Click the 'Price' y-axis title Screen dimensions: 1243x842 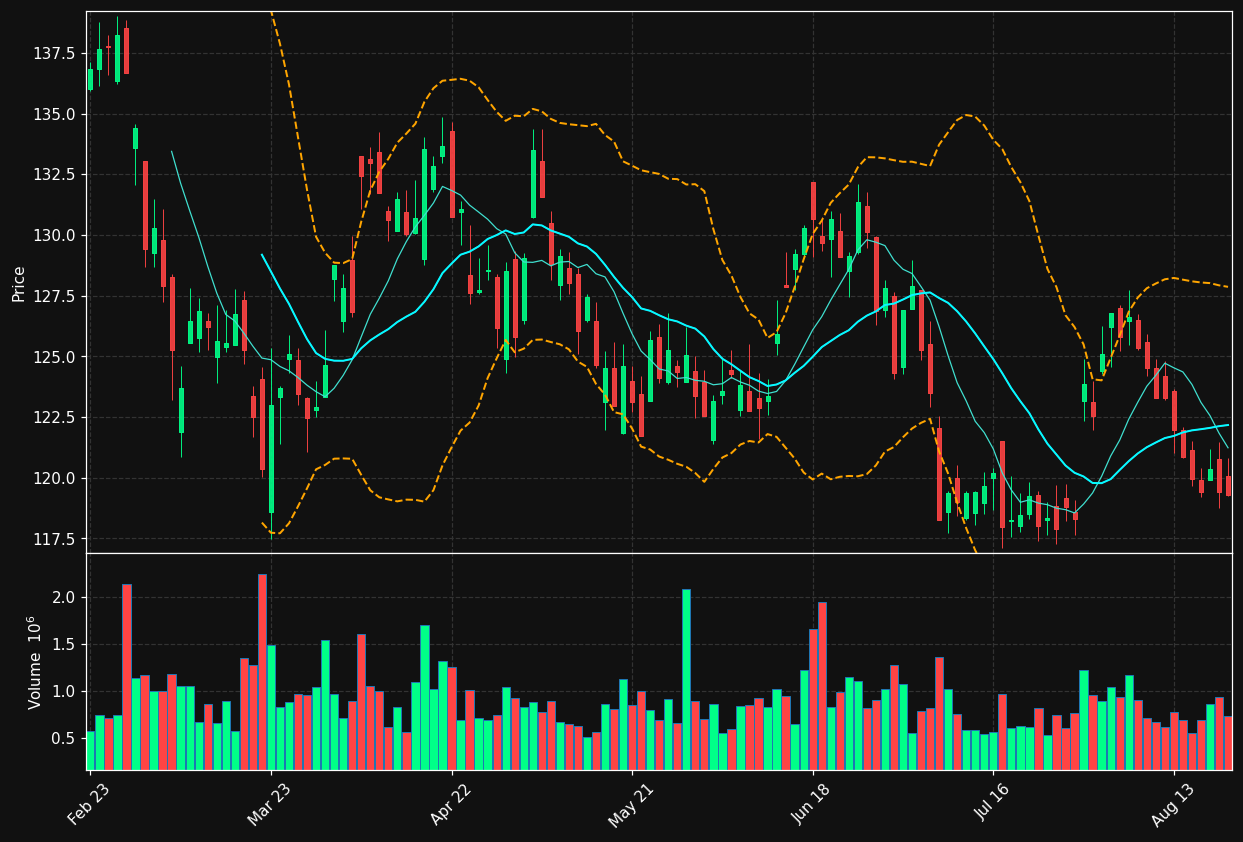[19, 283]
